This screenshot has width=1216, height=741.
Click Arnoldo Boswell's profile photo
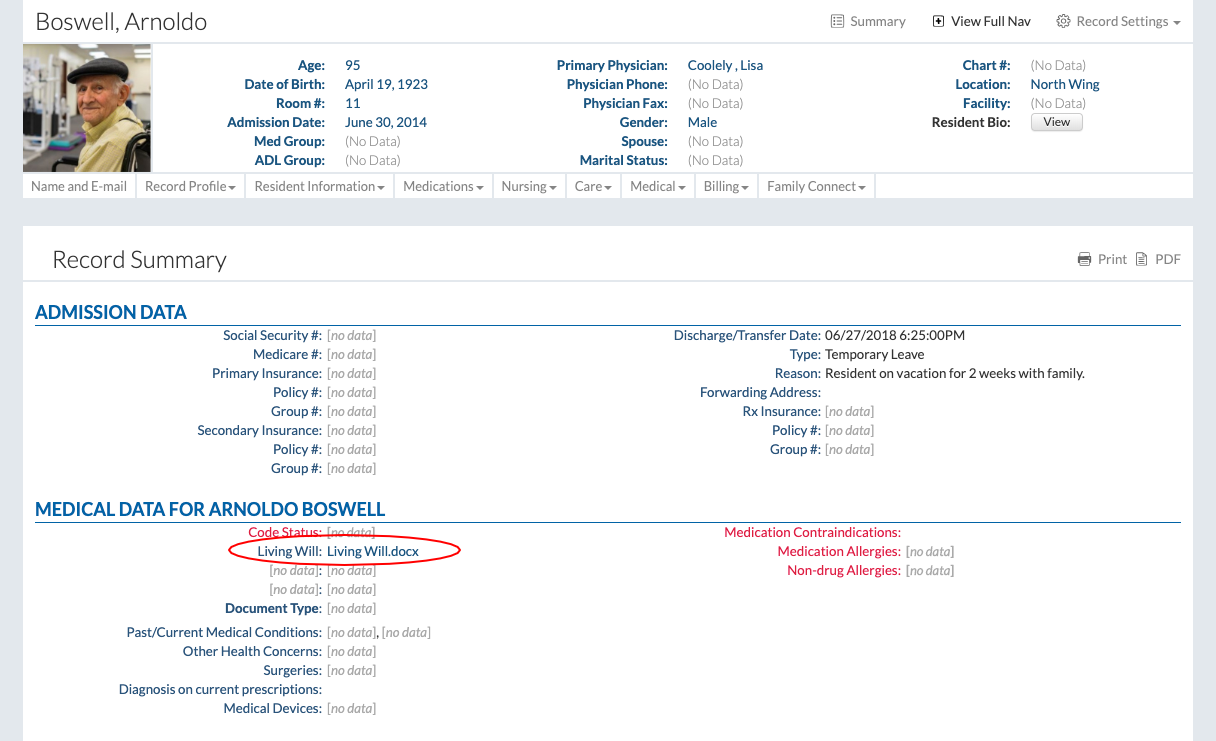pyautogui.click(x=87, y=108)
